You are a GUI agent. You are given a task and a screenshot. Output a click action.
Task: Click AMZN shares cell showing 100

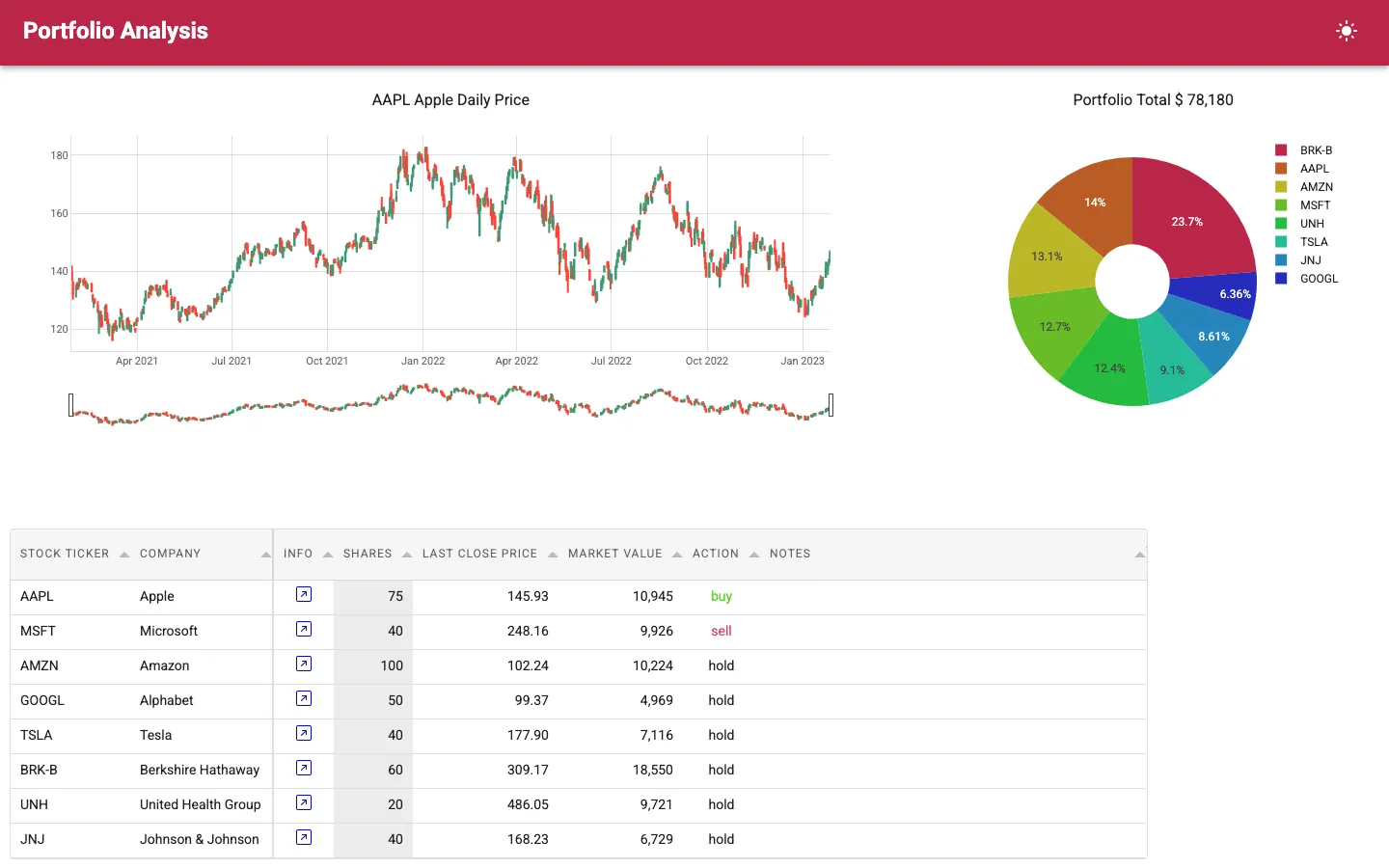click(373, 665)
